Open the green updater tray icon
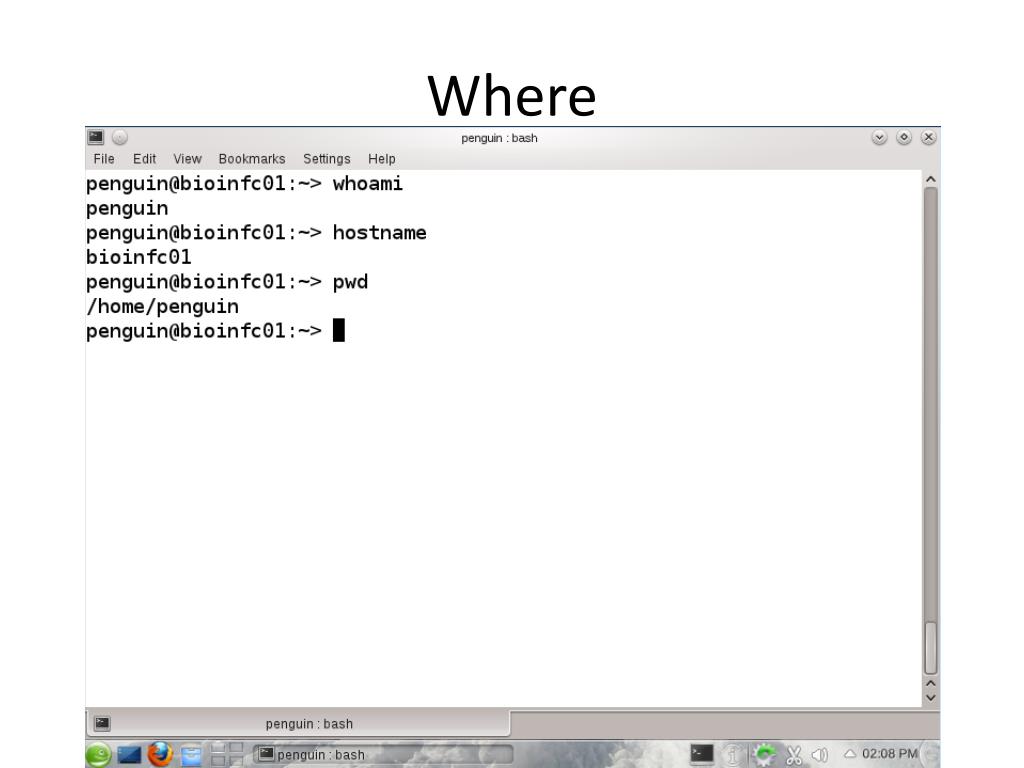 (764, 754)
